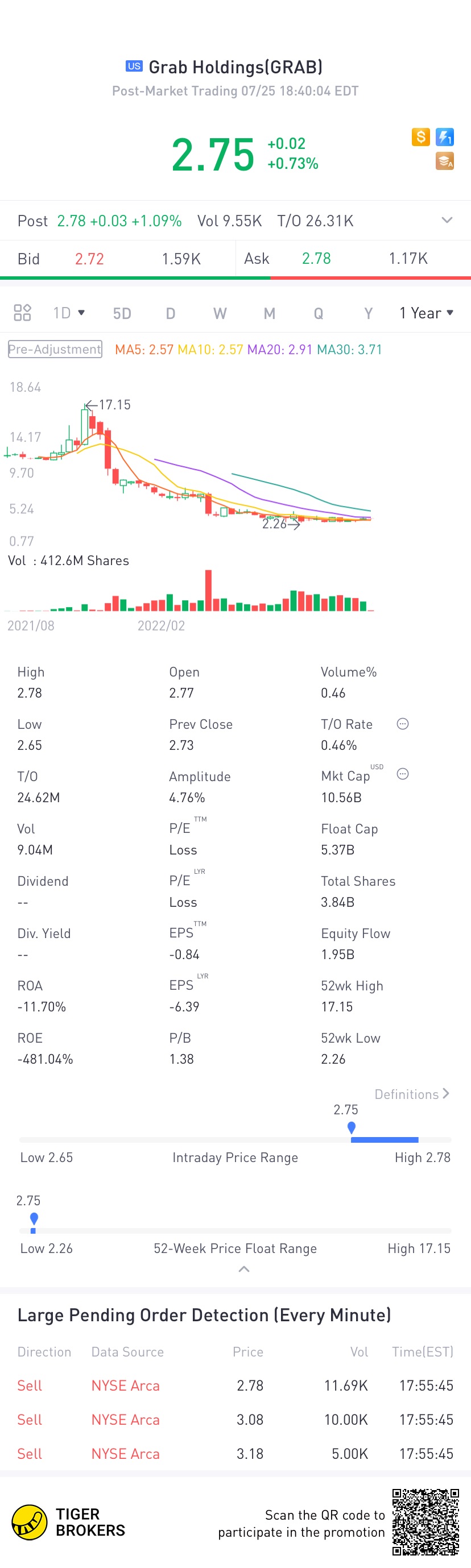Toggle the Pre-Adjustment price setting
The height and width of the screenshot is (1568, 471).
pos(55,350)
